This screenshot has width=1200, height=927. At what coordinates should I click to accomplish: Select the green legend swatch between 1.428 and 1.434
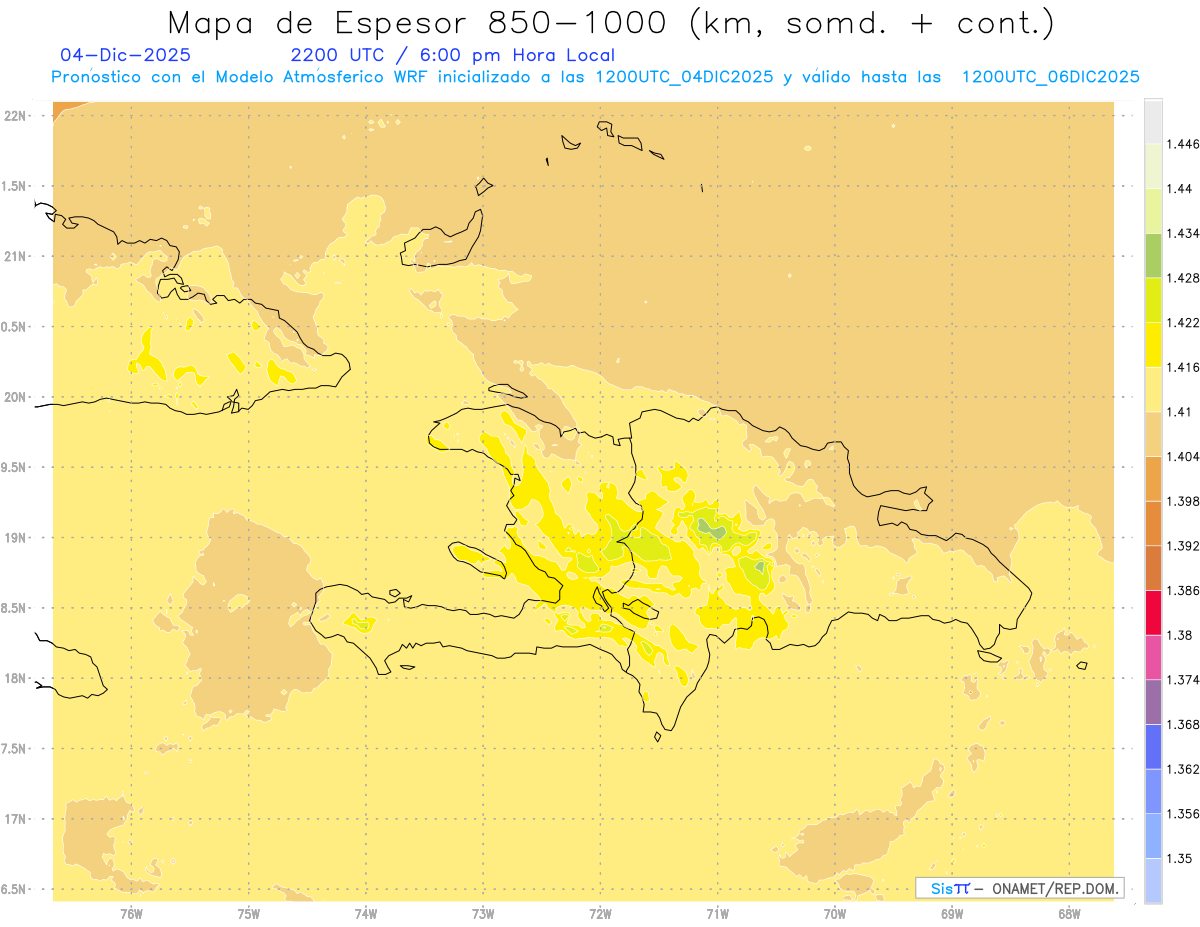click(x=1153, y=255)
